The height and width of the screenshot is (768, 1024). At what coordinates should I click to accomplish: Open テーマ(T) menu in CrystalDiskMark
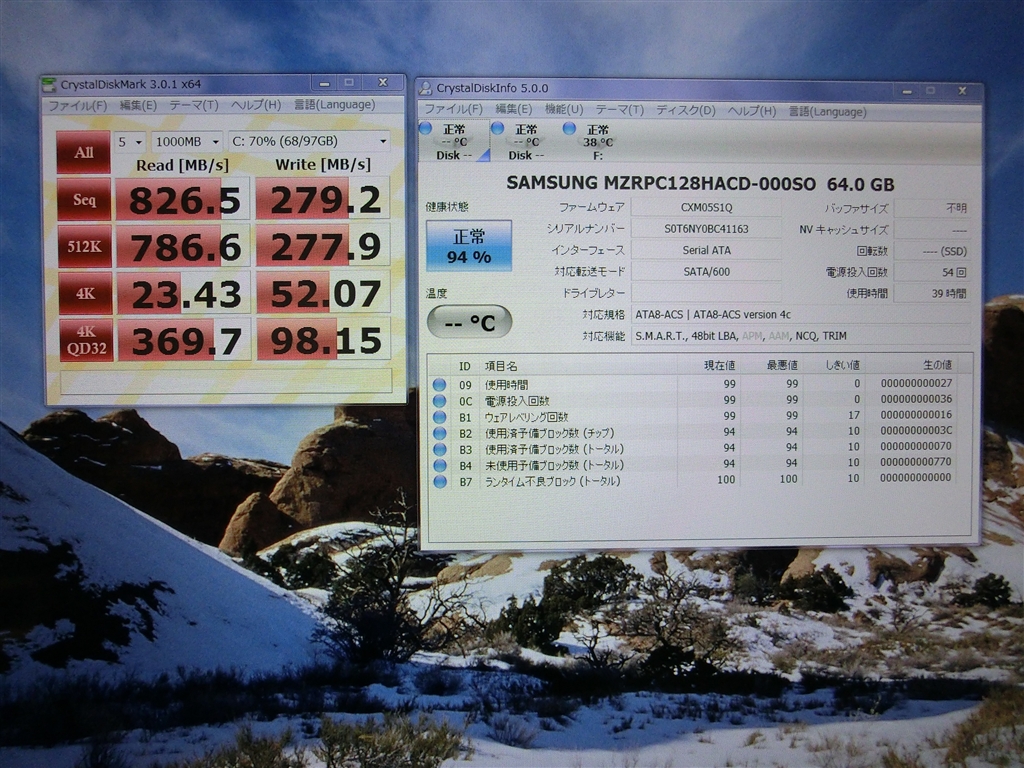pos(193,105)
